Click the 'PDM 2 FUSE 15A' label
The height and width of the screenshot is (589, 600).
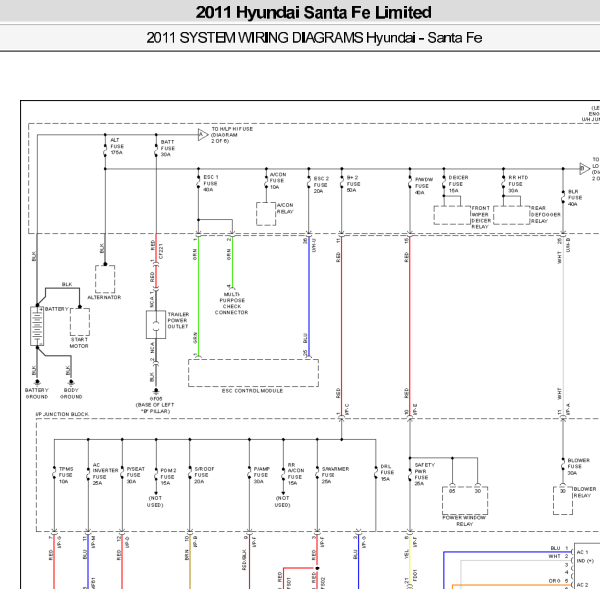click(x=168, y=476)
